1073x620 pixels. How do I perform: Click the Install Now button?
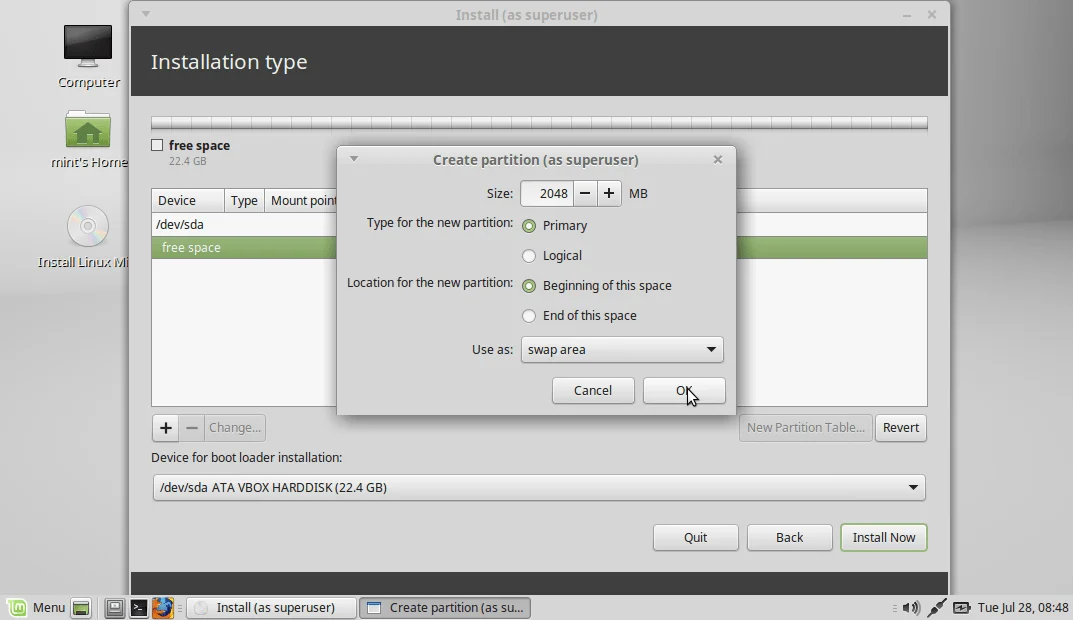[x=883, y=537]
